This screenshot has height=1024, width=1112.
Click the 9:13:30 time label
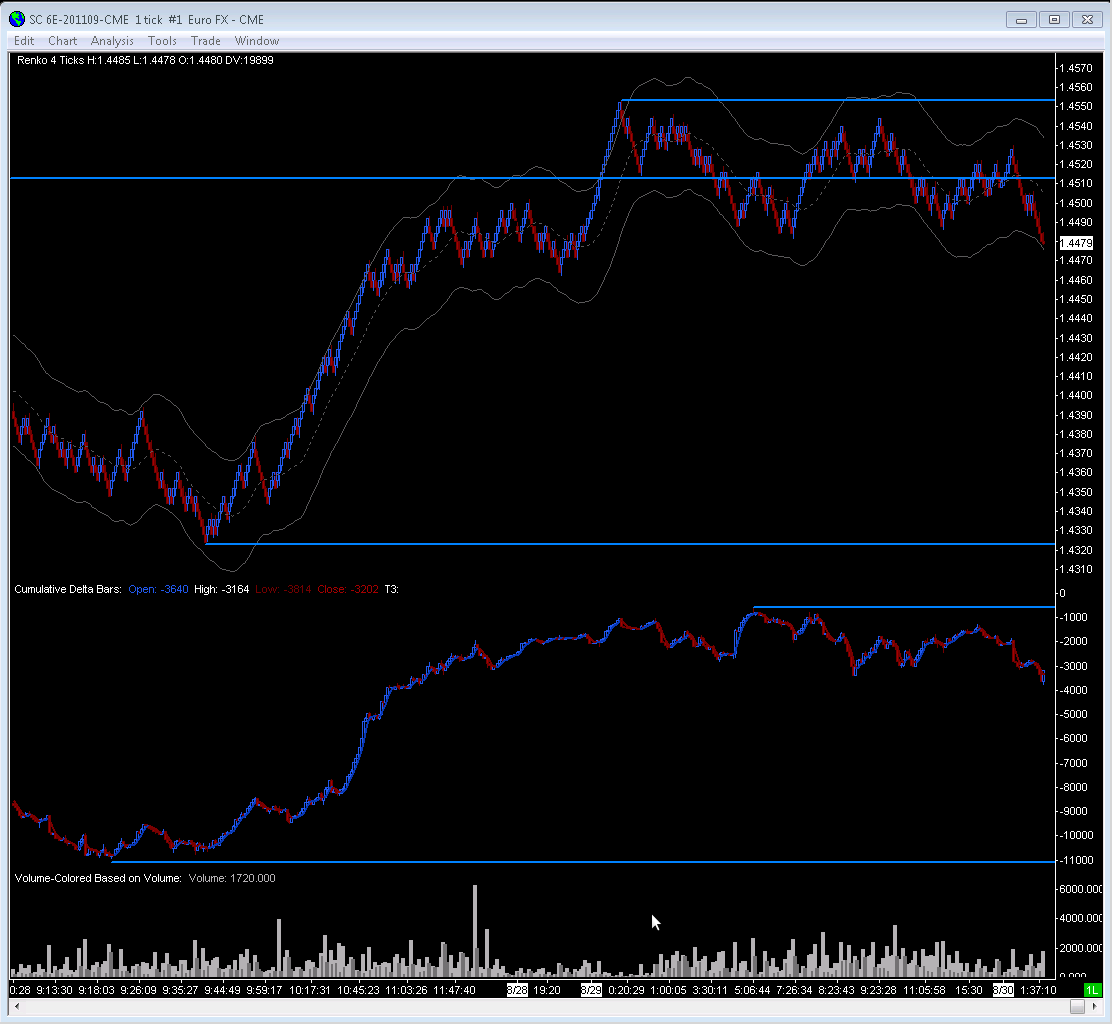(55, 990)
